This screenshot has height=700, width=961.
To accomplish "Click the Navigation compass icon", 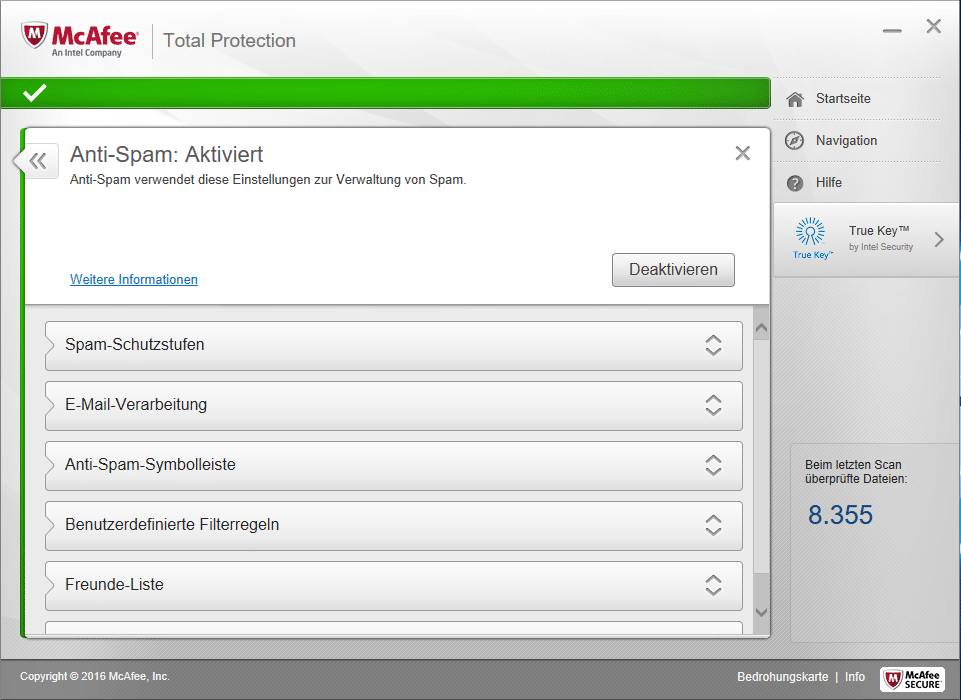I will pyautogui.click(x=795, y=141).
